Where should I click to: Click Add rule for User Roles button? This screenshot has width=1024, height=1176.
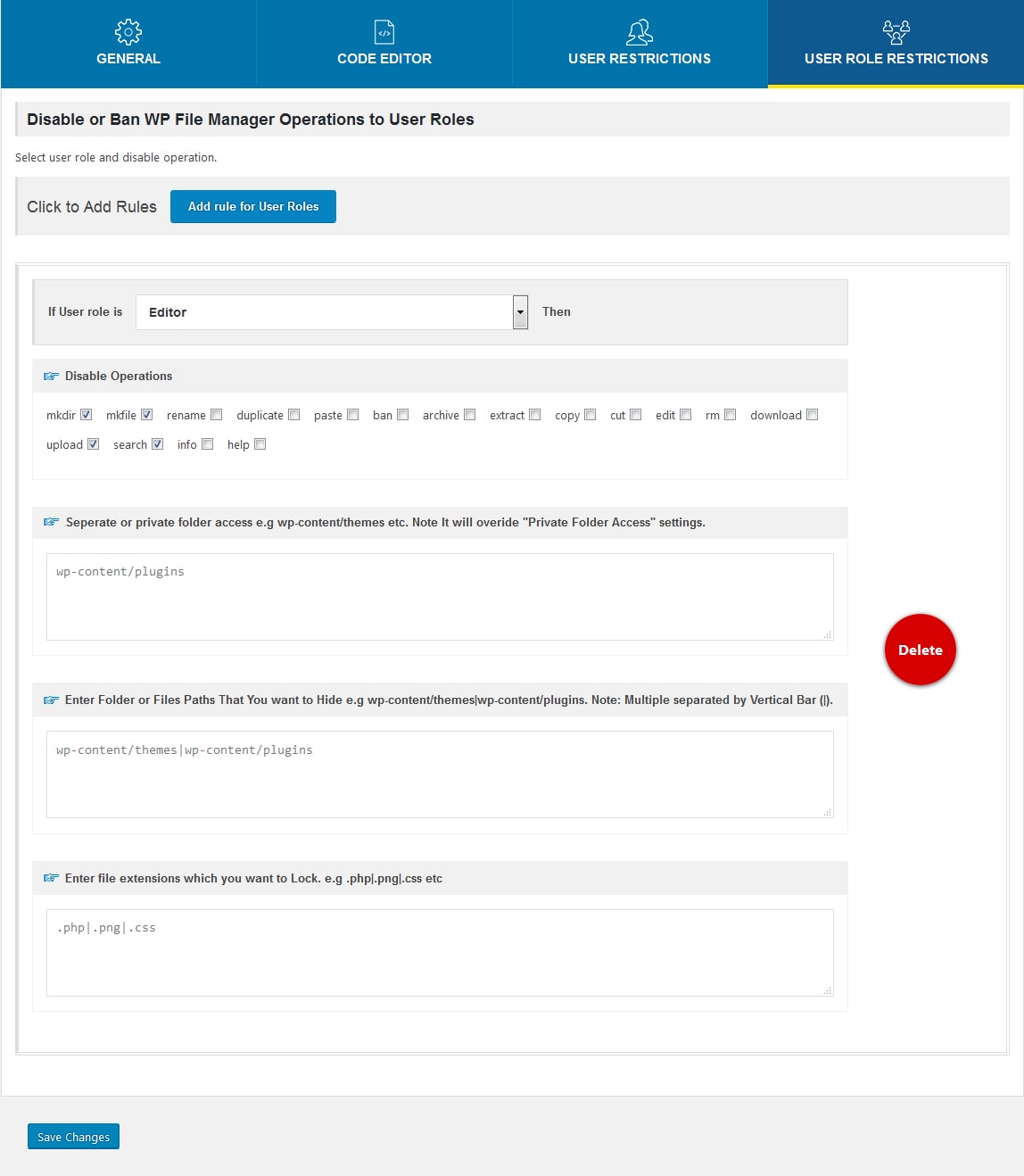253,206
